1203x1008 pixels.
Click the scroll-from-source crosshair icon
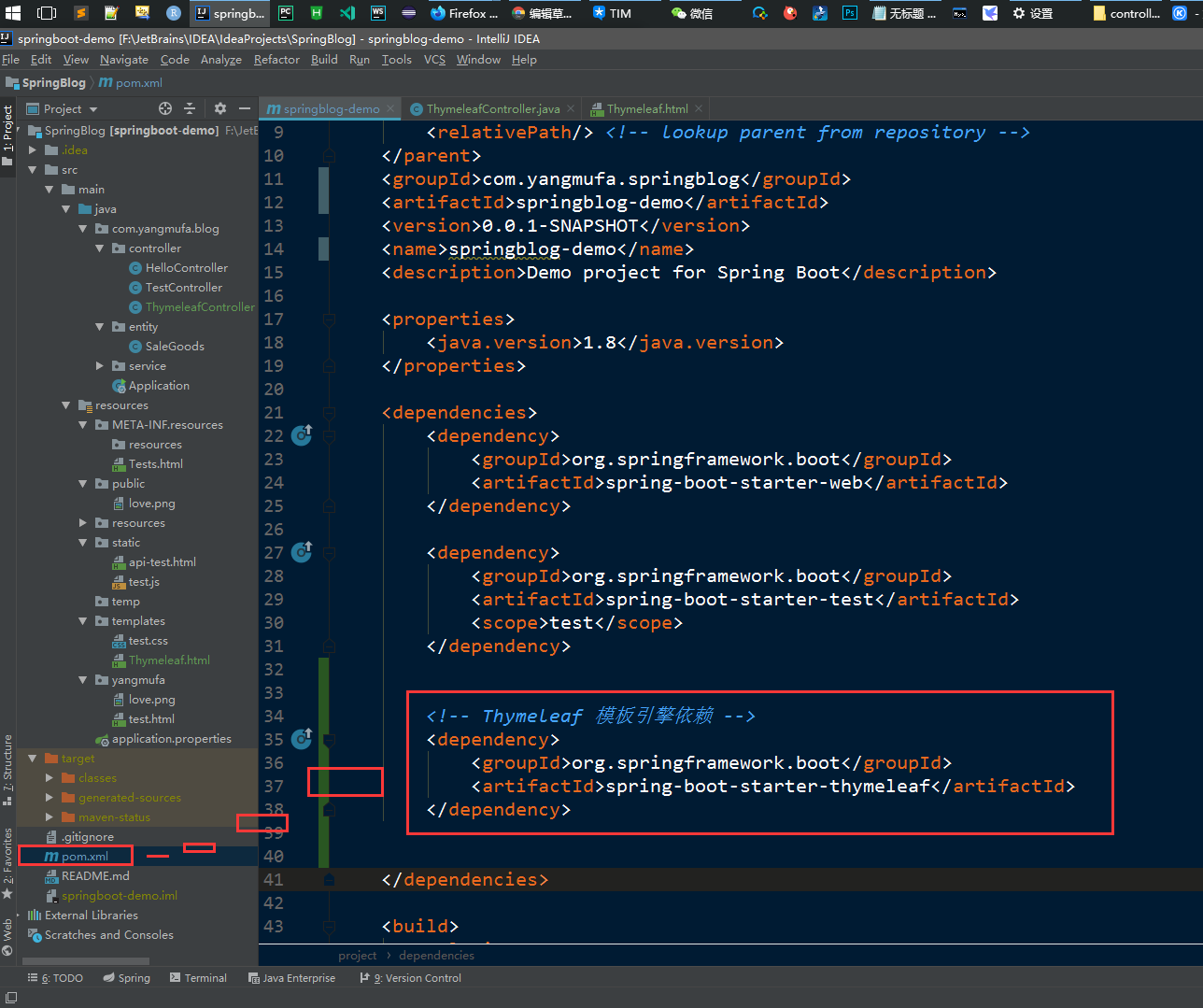164,108
